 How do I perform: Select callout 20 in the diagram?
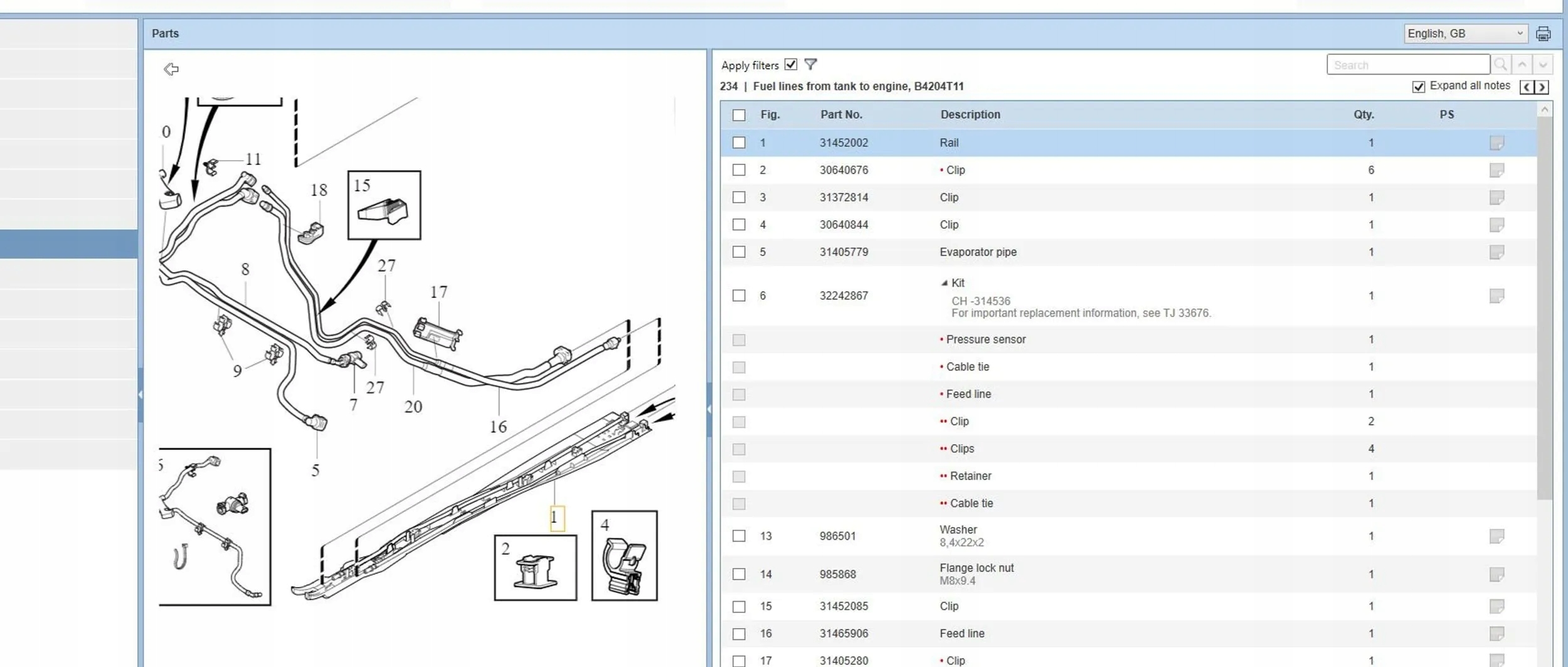point(413,407)
